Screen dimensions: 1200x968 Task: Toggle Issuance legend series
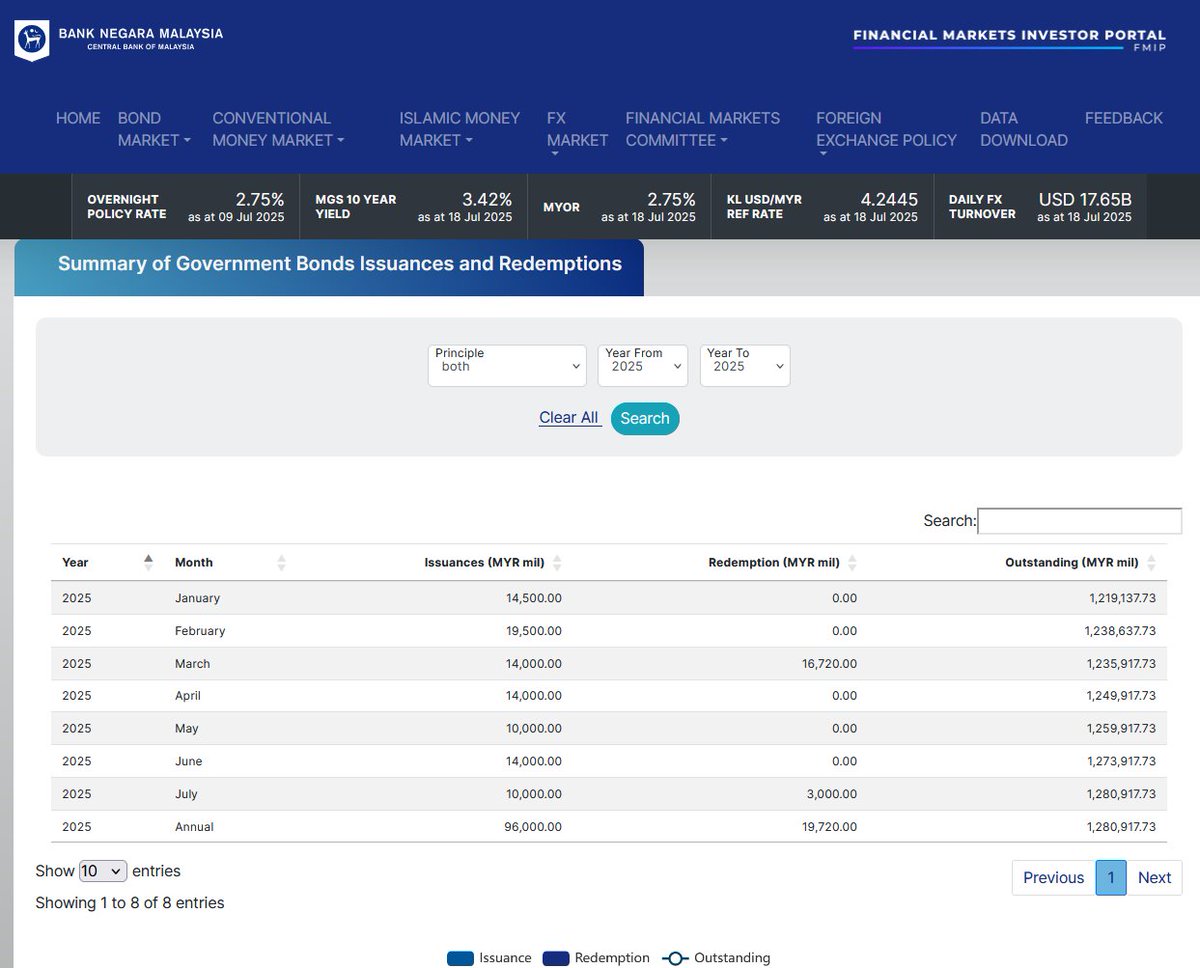click(489, 958)
